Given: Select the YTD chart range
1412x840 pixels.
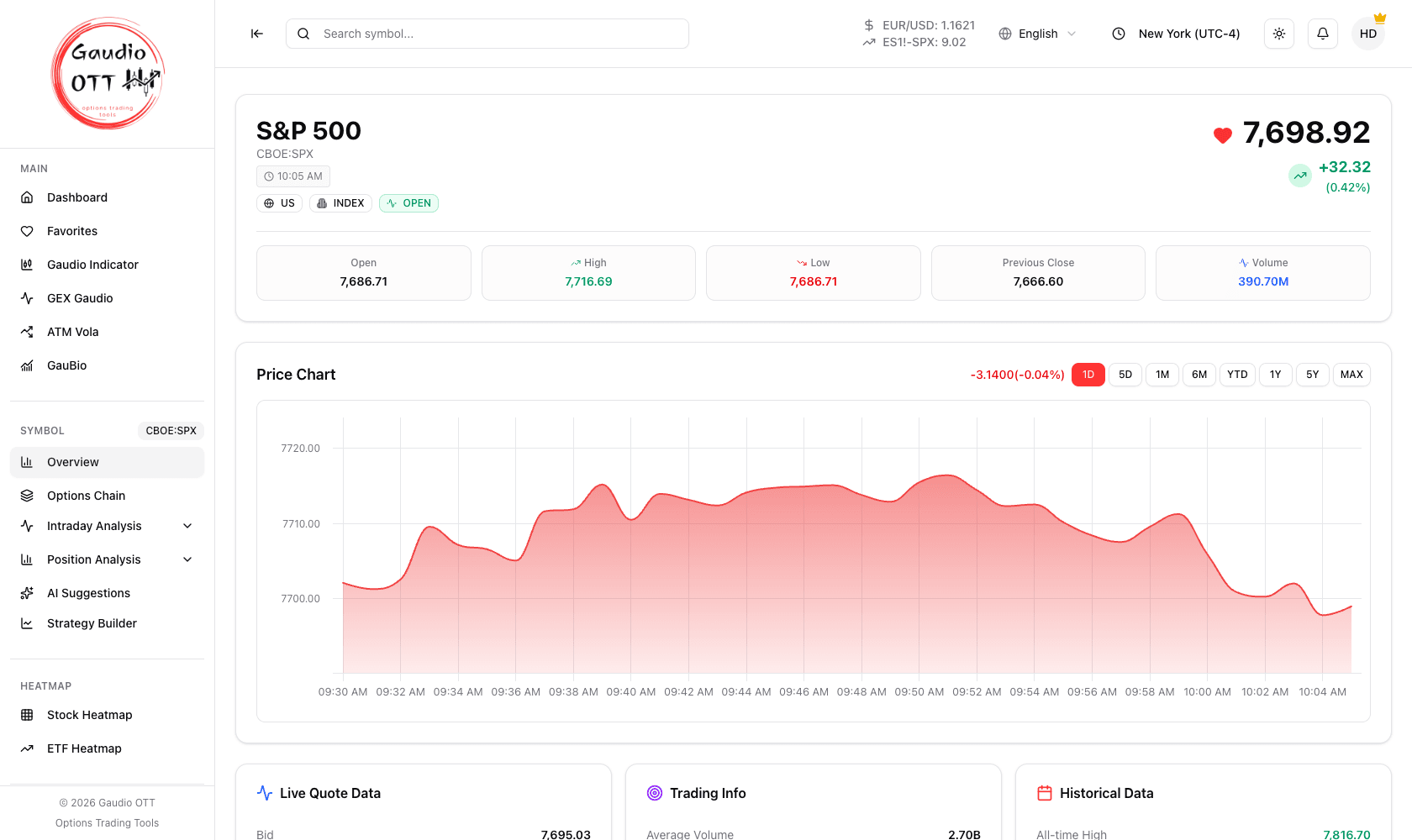Looking at the screenshot, I should click(x=1237, y=375).
